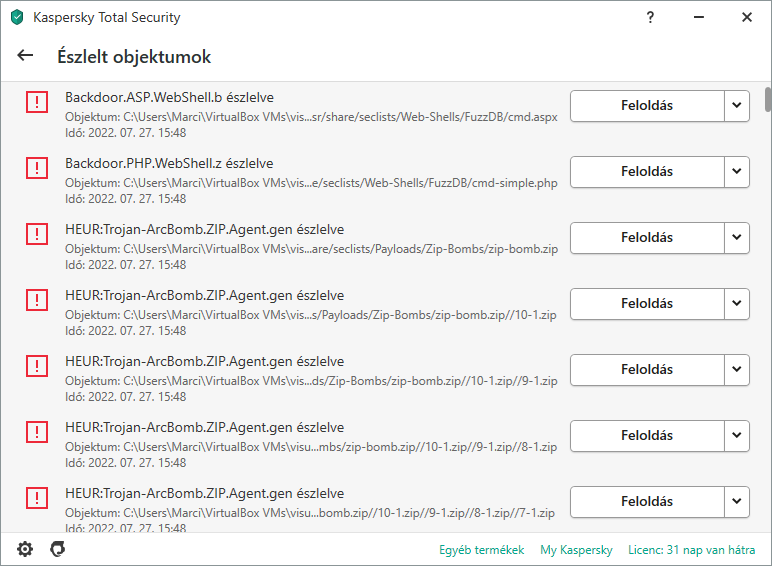Click Feloldás for the 7-1.zip object
Image resolution: width=772 pixels, height=566 pixels.
(x=647, y=501)
